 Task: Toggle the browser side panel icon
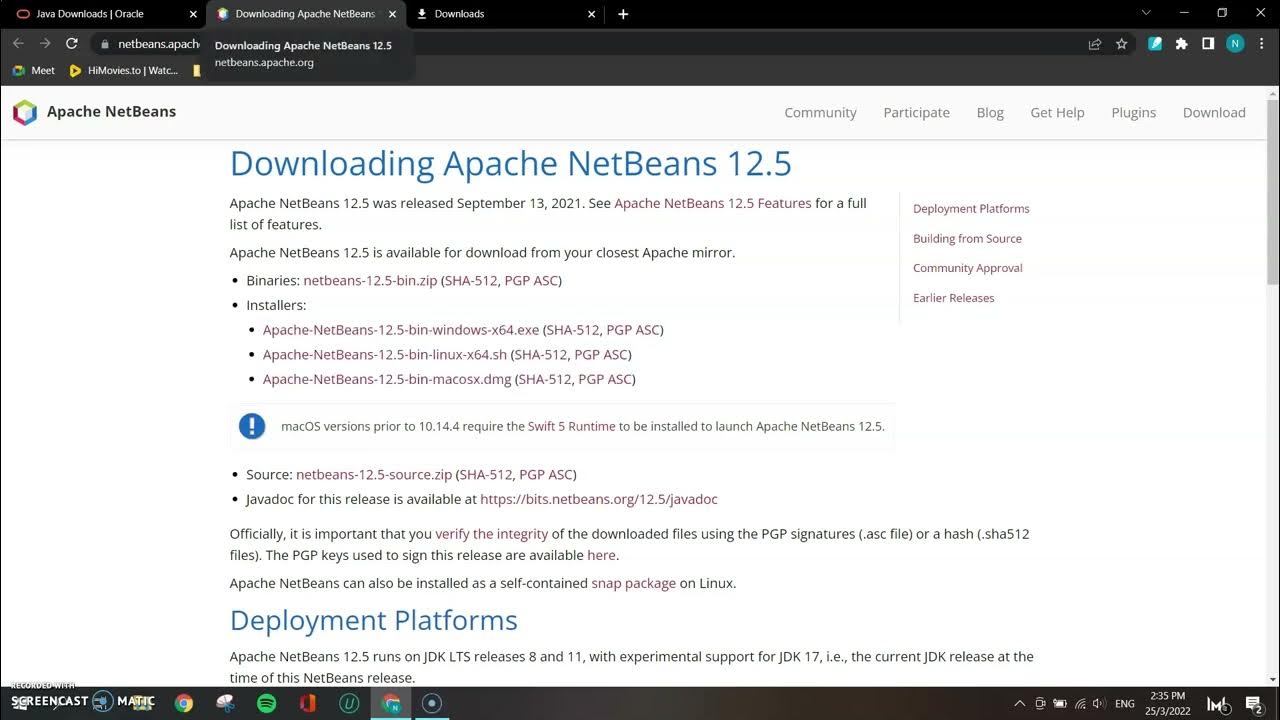[x=1208, y=44]
